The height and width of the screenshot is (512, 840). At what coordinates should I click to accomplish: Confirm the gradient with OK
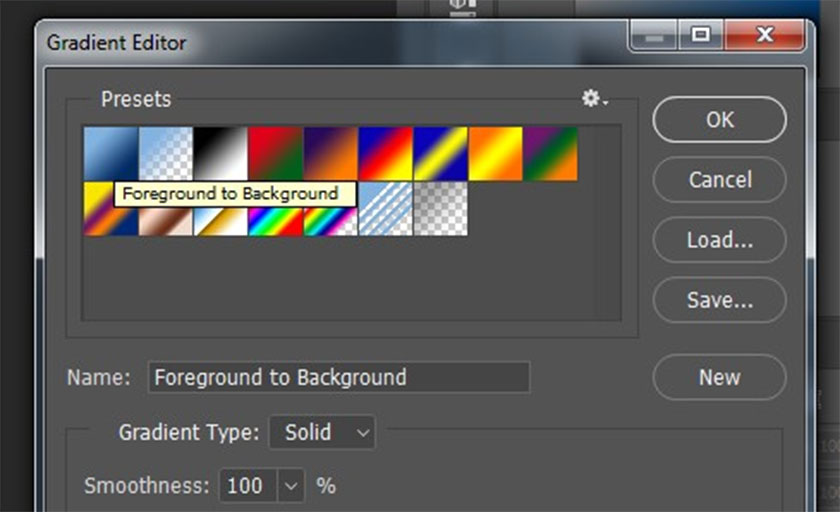pos(719,119)
